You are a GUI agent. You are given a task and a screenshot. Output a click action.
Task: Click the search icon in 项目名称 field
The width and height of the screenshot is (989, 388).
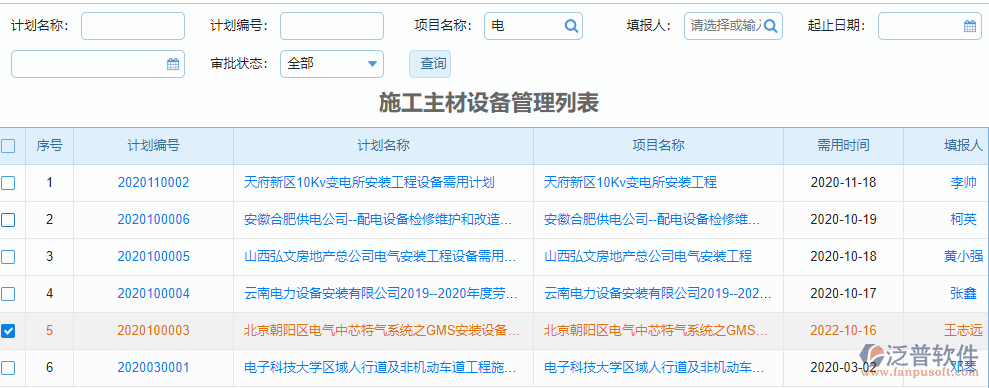click(x=571, y=26)
